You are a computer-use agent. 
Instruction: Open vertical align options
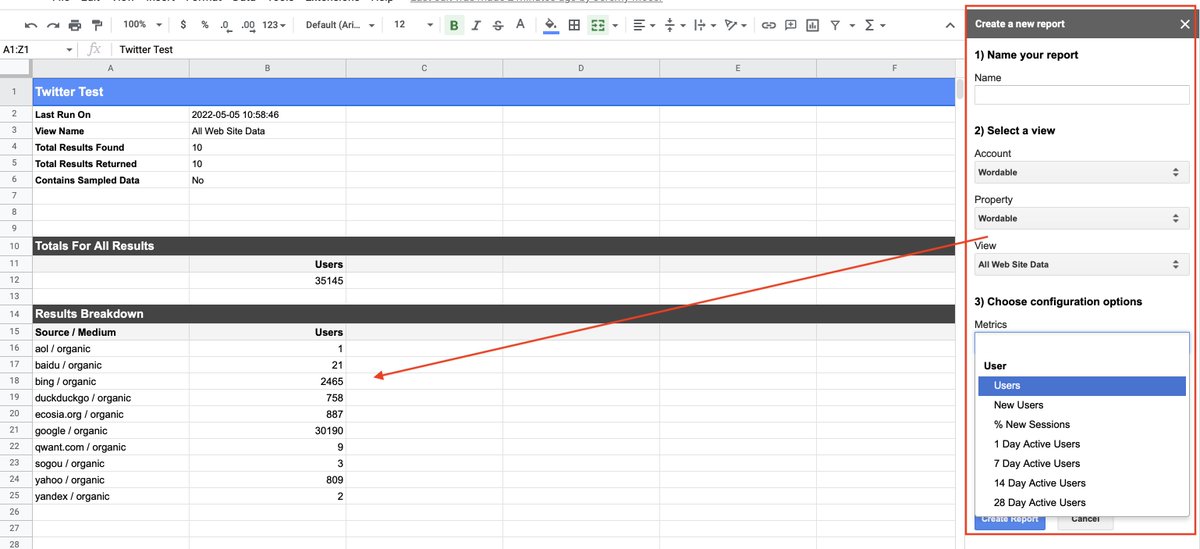(x=673, y=24)
